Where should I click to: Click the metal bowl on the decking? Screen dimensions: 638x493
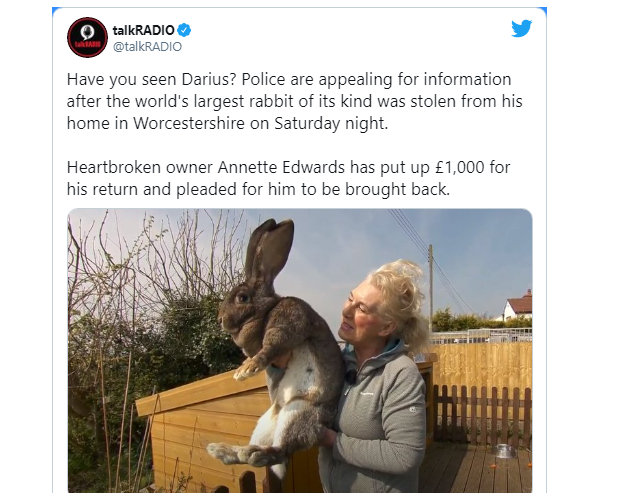click(504, 451)
